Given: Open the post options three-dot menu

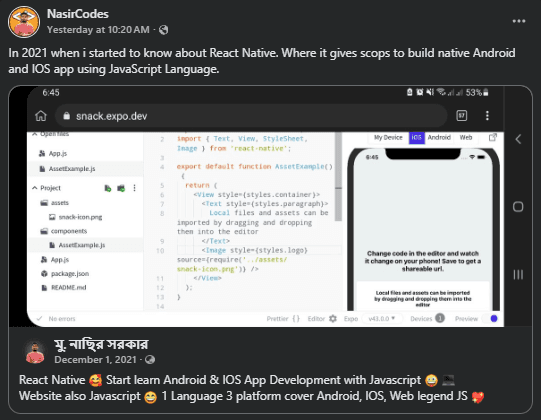Looking at the screenshot, I should click(519, 21).
